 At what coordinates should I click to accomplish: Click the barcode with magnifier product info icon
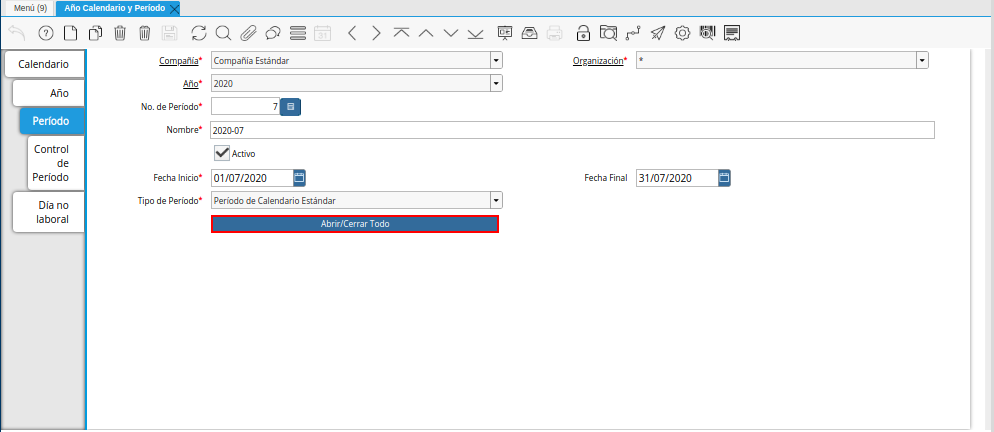(x=707, y=33)
